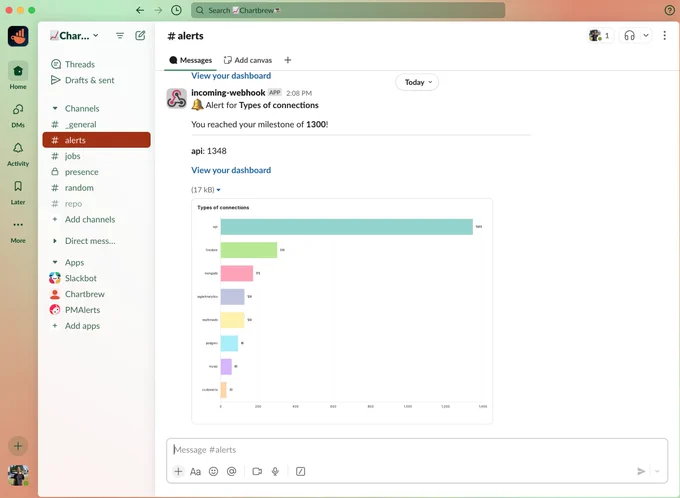
Task: View channel members avatar count
Action: (600, 36)
